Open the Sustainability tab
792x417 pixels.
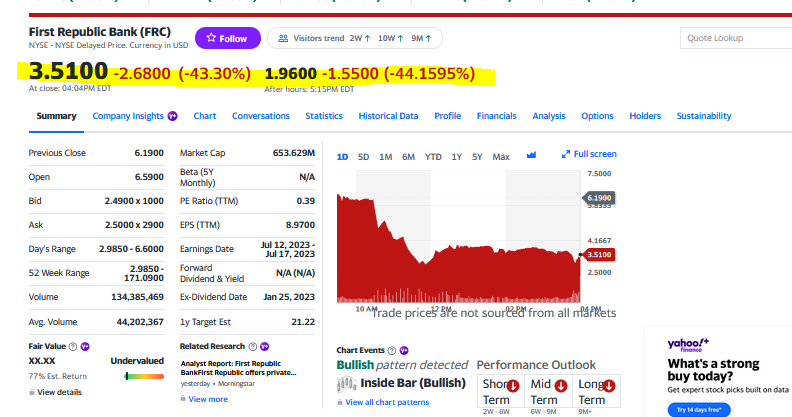coord(704,116)
